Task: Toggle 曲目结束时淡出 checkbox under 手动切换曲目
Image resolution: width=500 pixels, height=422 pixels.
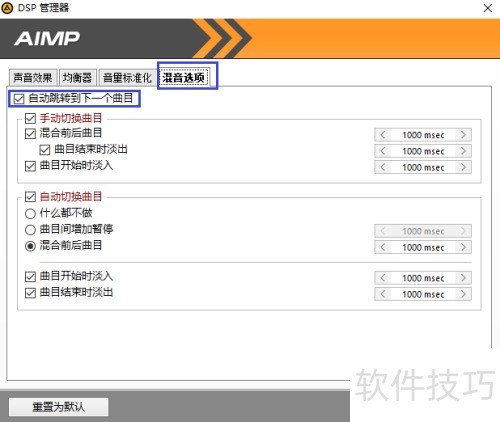Action: coord(45,150)
